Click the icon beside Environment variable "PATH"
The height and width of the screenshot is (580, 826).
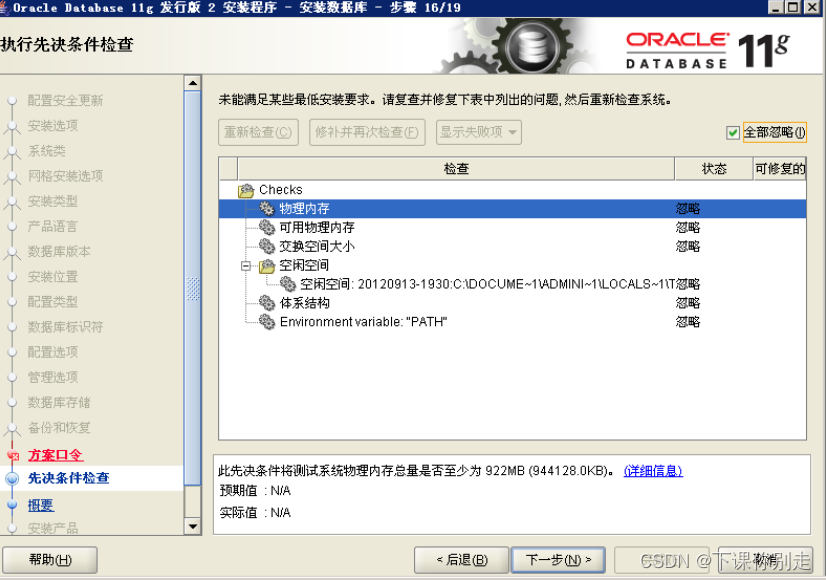point(265,321)
